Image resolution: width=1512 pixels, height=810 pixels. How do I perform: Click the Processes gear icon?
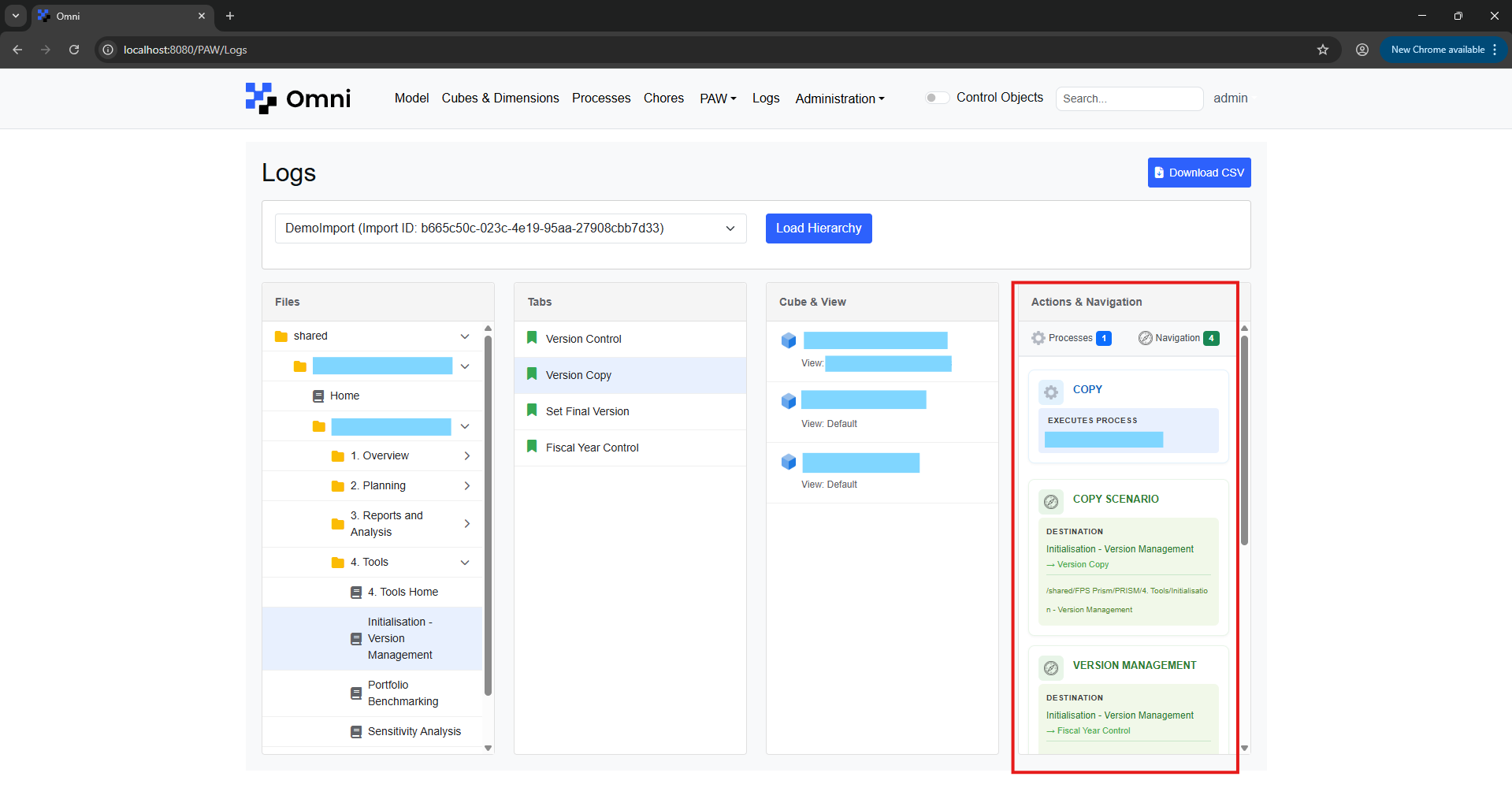(x=1038, y=338)
